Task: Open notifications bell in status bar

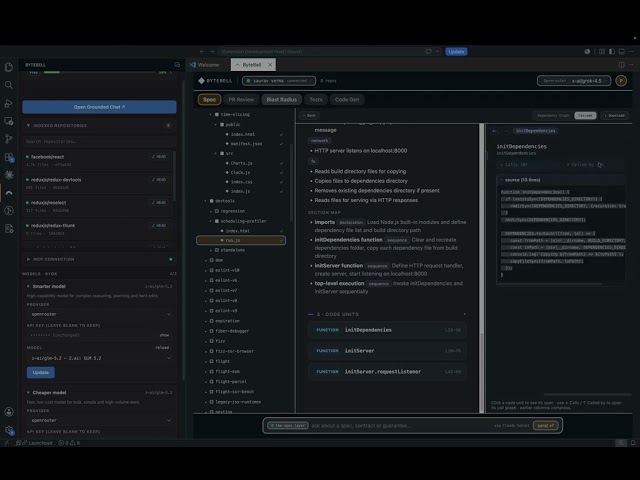Action: (x=633, y=443)
